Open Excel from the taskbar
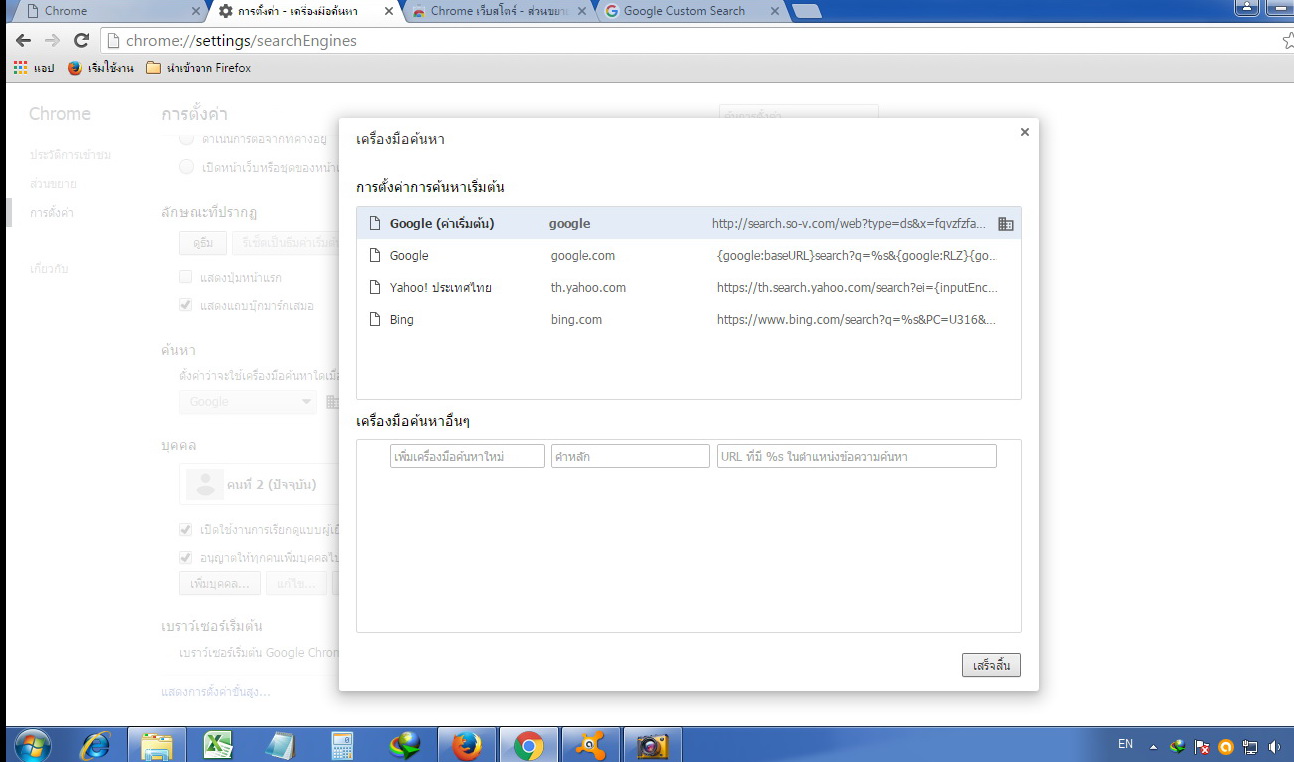This screenshot has height=762, width=1294. pyautogui.click(x=219, y=745)
